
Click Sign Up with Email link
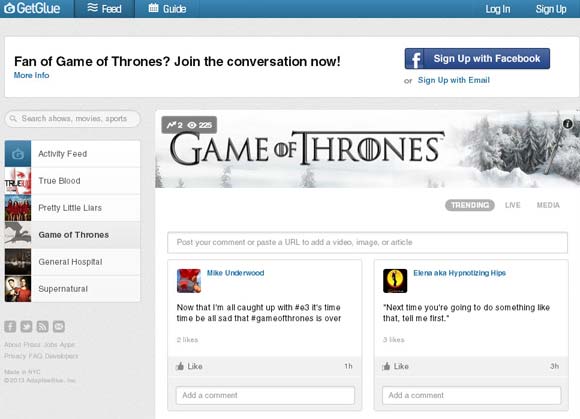coord(453,80)
